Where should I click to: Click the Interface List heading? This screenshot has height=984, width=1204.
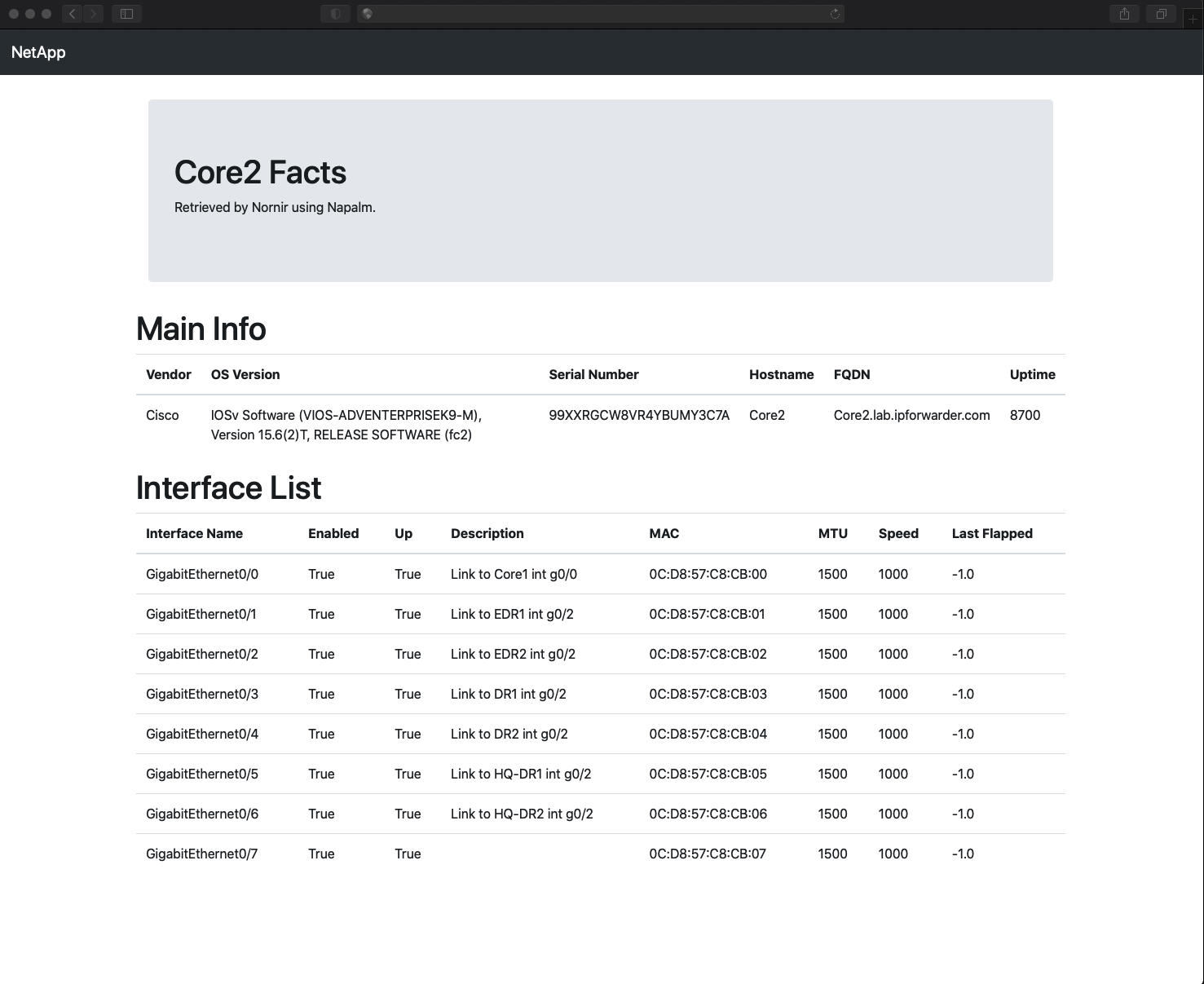[228, 488]
